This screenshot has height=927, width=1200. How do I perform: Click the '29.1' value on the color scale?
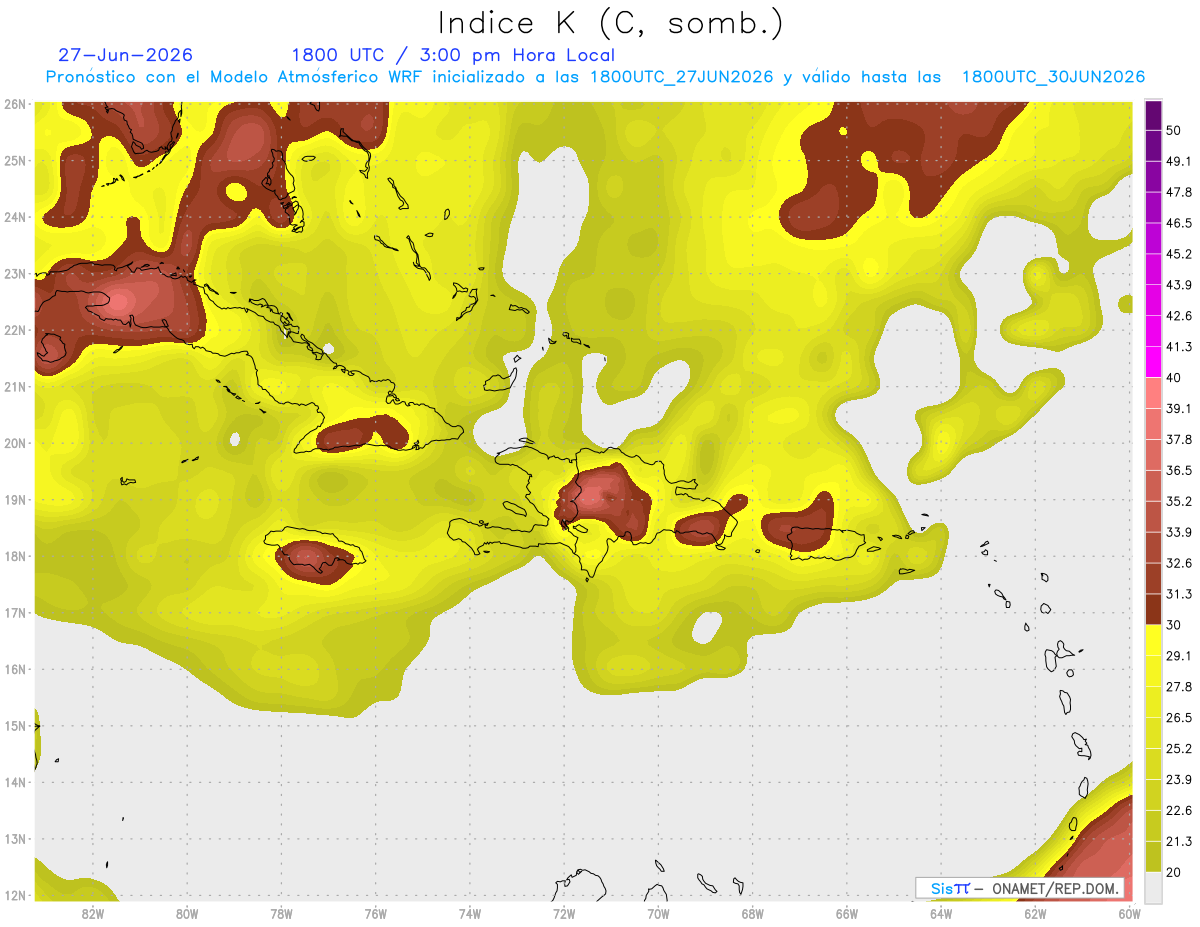click(1179, 656)
